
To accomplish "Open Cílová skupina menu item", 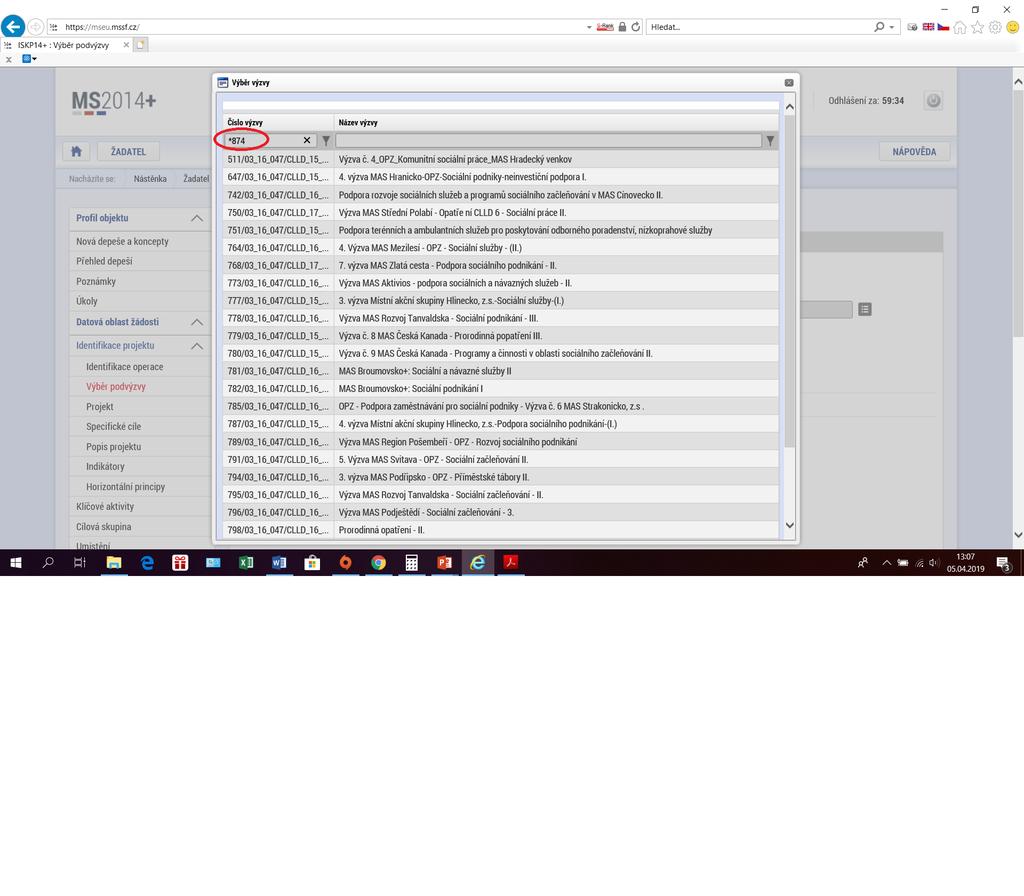I will pyautogui.click(x=103, y=527).
